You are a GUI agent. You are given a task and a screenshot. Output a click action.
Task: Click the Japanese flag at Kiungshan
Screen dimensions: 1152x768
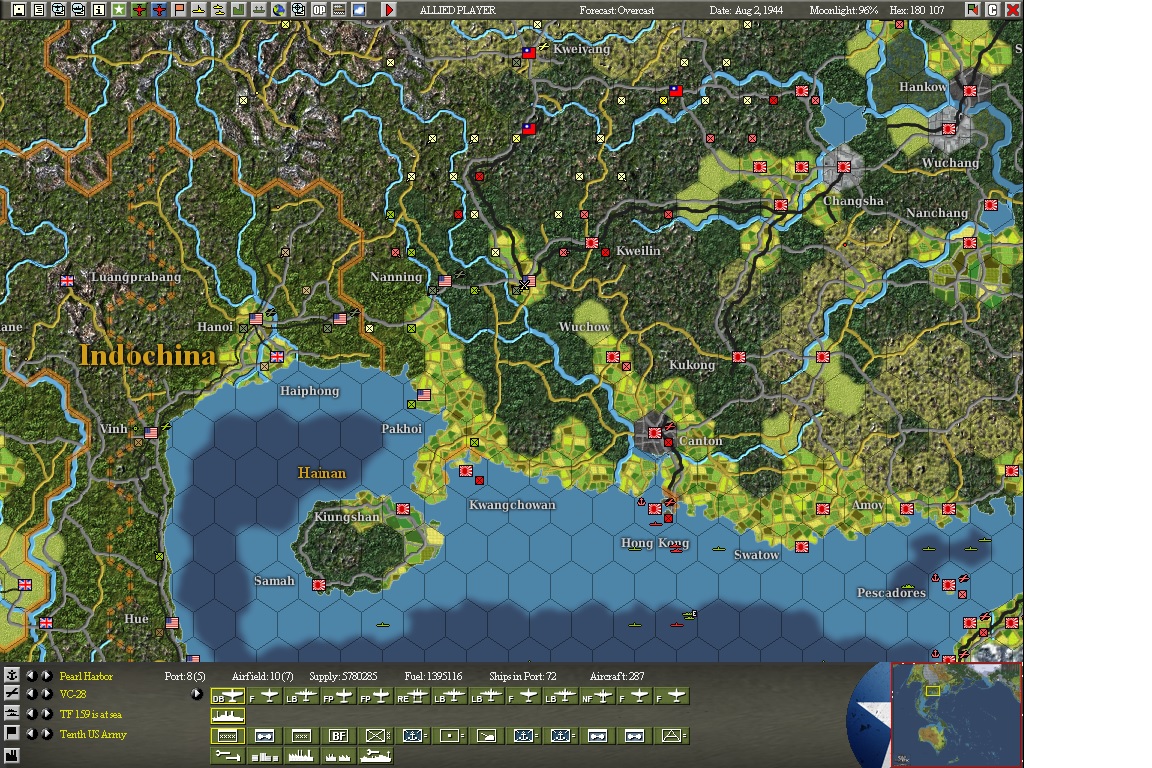[403, 509]
